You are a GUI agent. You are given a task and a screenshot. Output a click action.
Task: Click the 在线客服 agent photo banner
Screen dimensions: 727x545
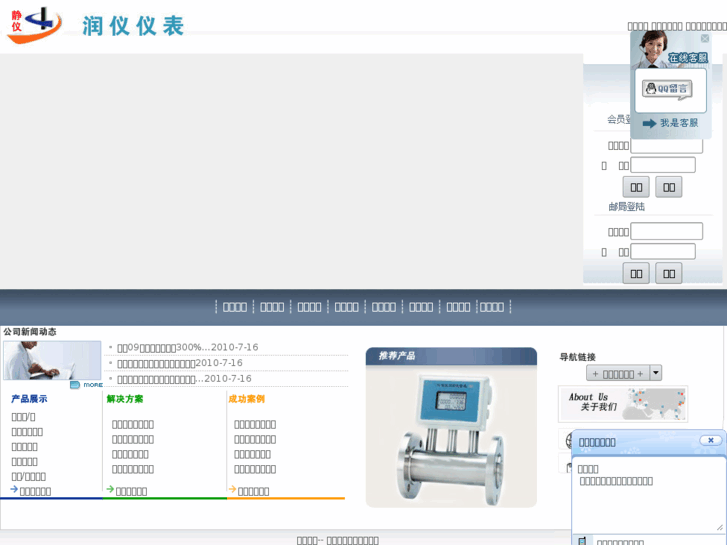[x=670, y=49]
